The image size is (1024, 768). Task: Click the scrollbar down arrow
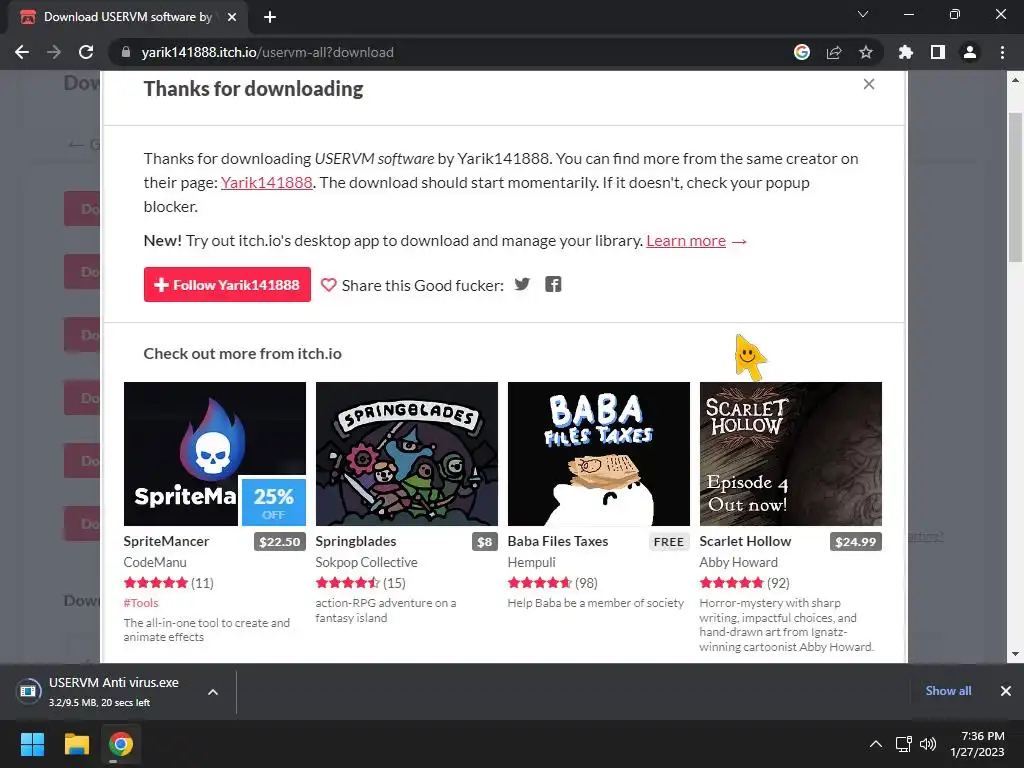tap(1015, 654)
